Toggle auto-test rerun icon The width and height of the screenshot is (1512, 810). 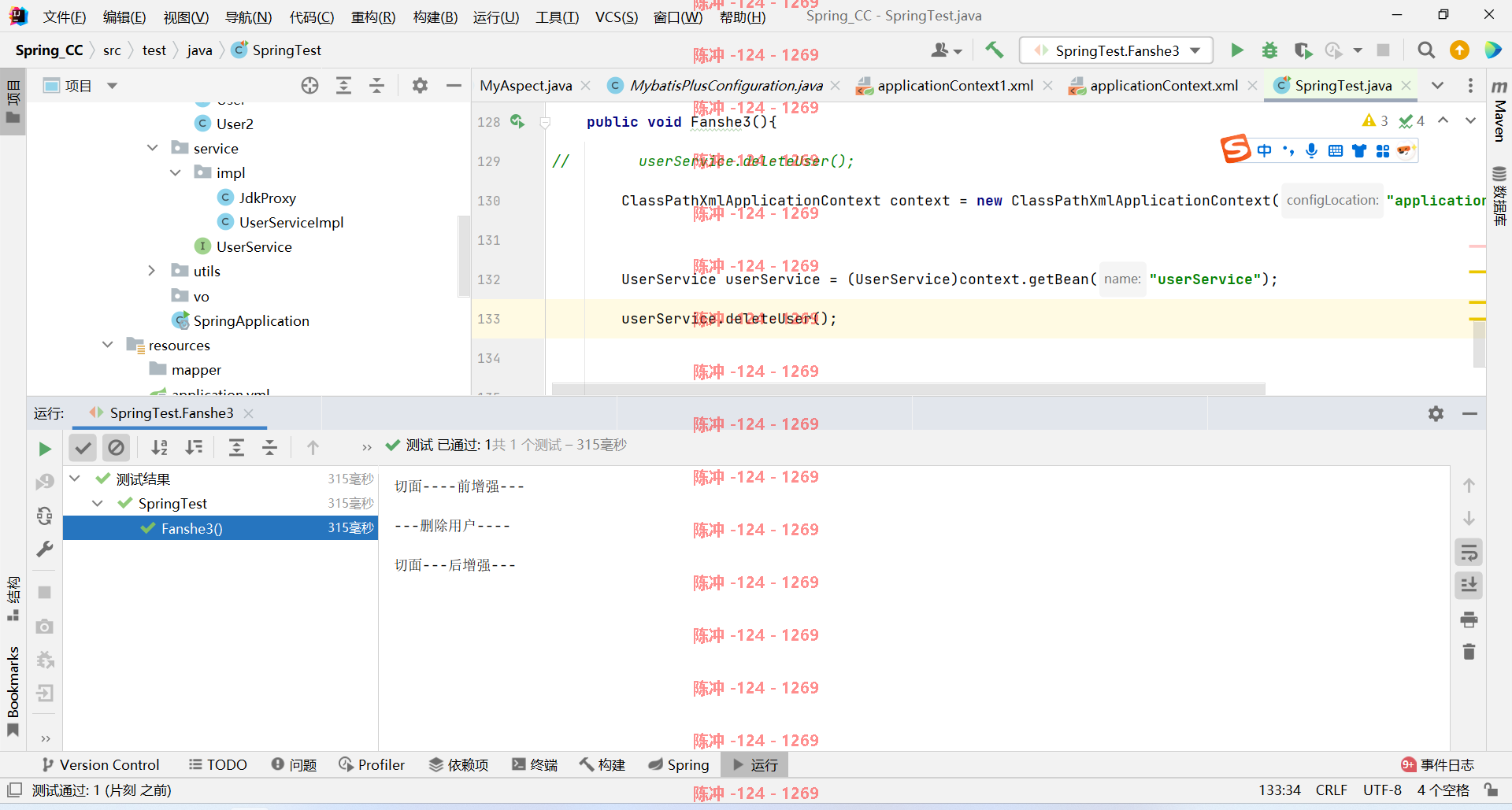pos(45,516)
